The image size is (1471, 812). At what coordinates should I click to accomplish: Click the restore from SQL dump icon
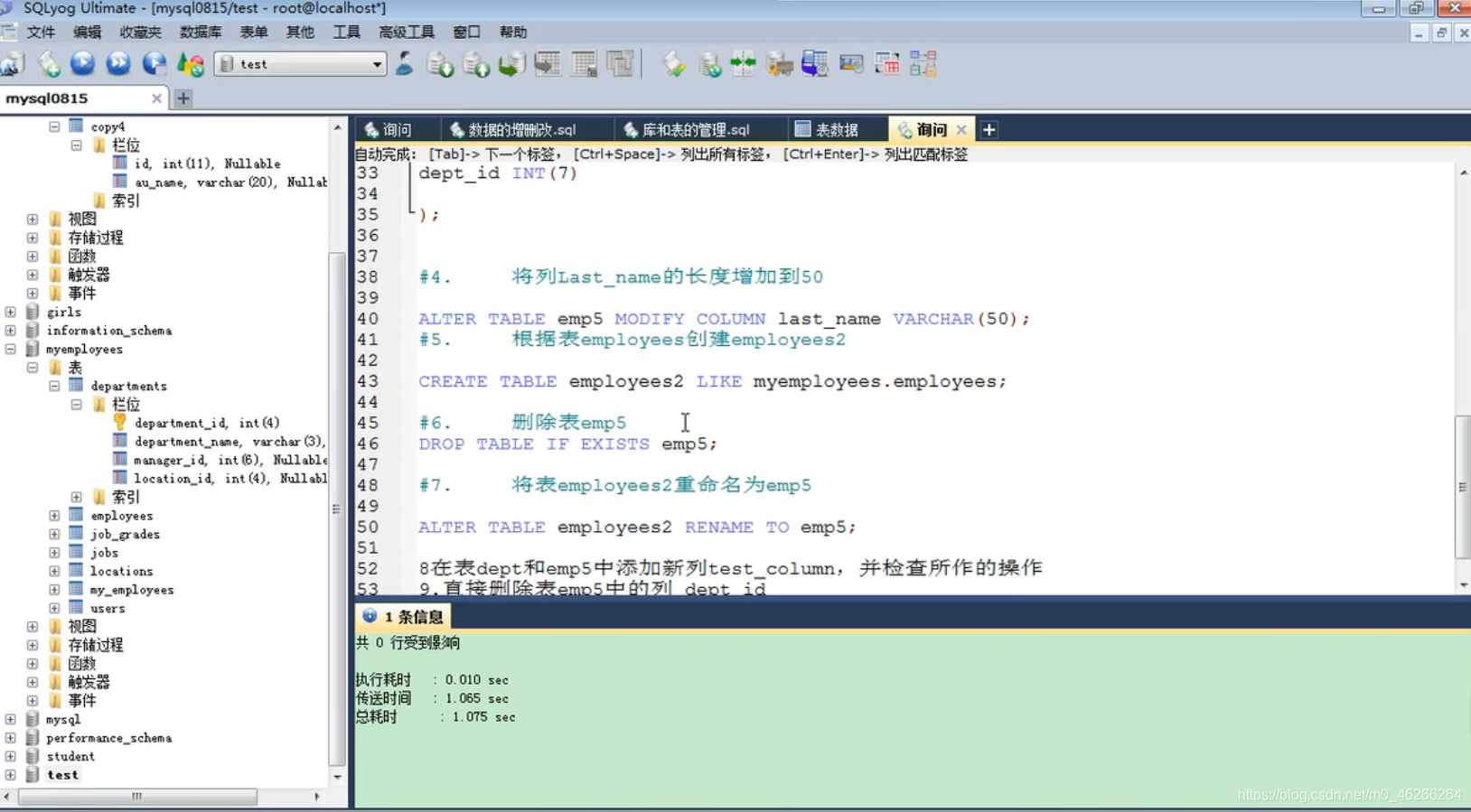511,64
